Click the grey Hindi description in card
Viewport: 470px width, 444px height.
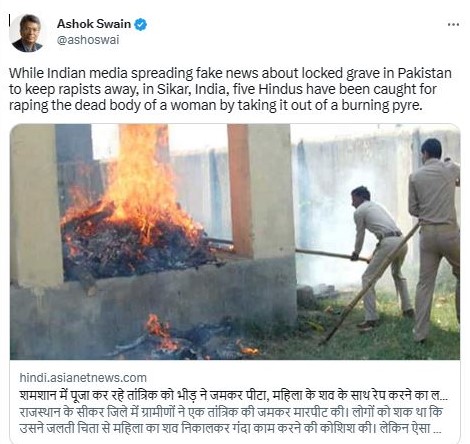(x=231, y=420)
